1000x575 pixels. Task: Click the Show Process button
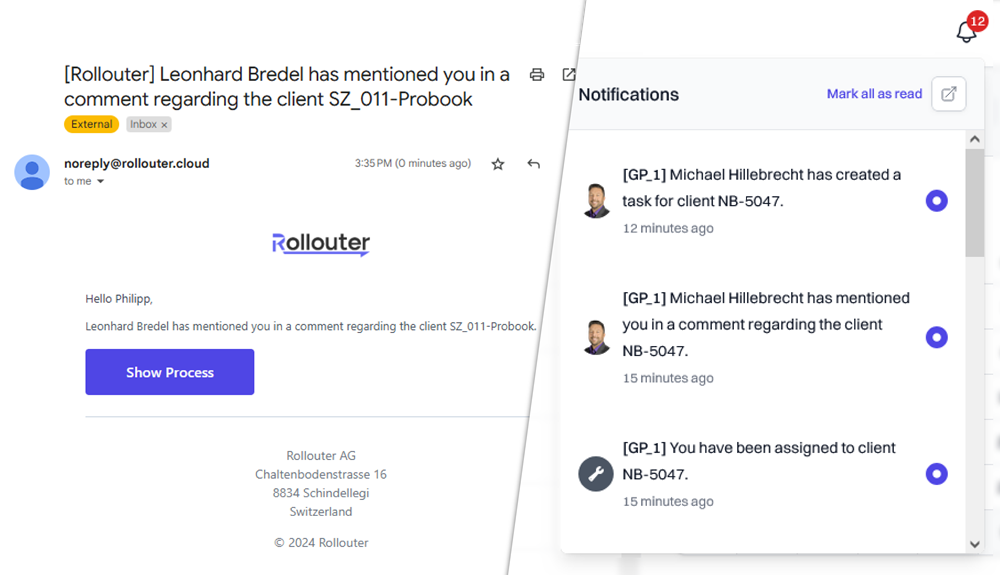pyautogui.click(x=170, y=372)
